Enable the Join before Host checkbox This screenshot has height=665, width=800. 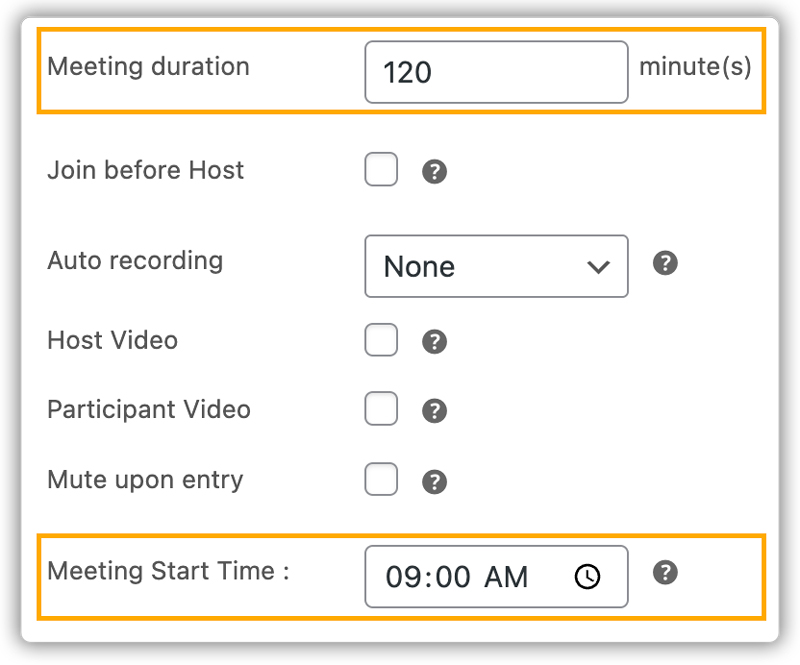coord(381,171)
